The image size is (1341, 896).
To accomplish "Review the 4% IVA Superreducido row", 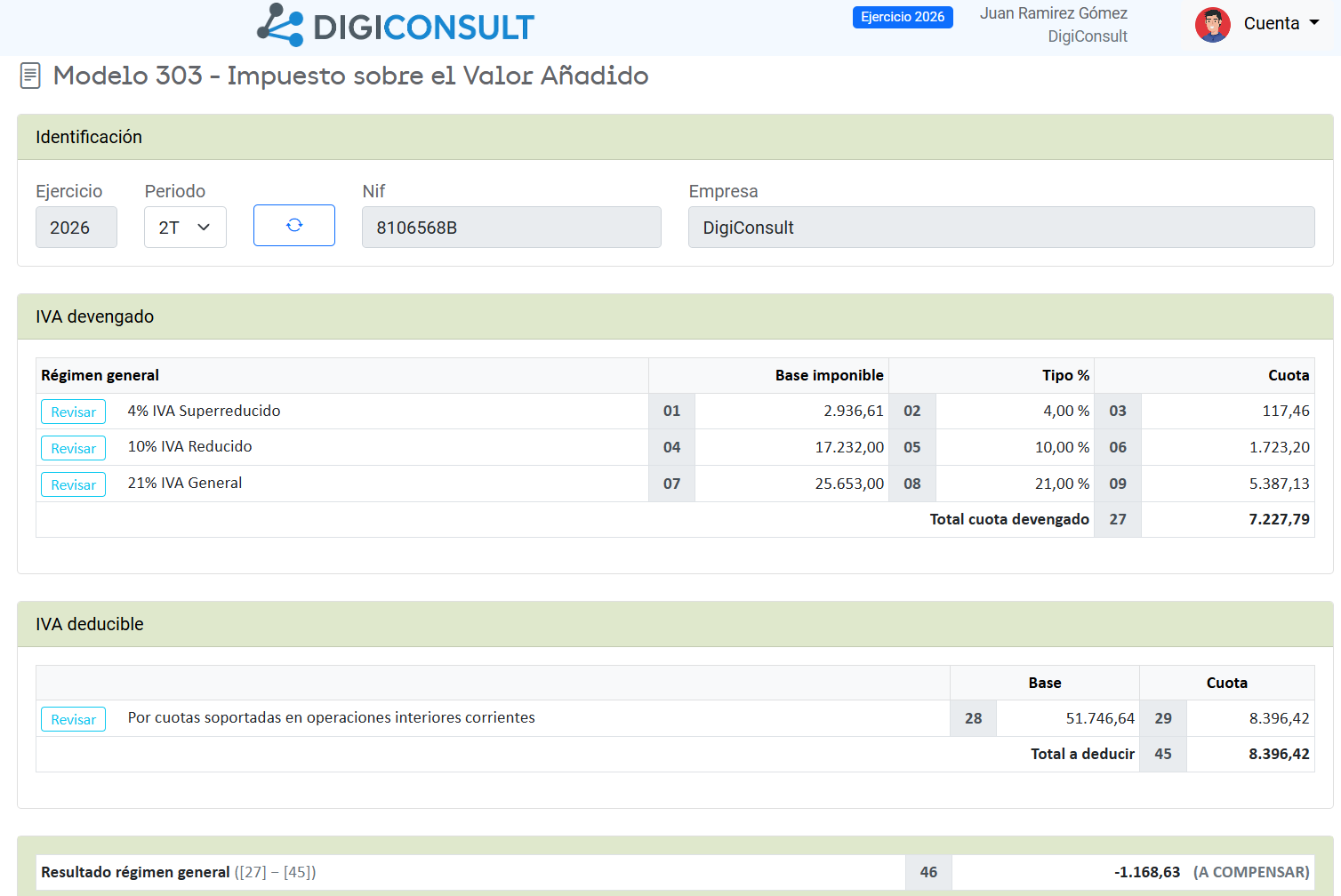I will tap(73, 412).
